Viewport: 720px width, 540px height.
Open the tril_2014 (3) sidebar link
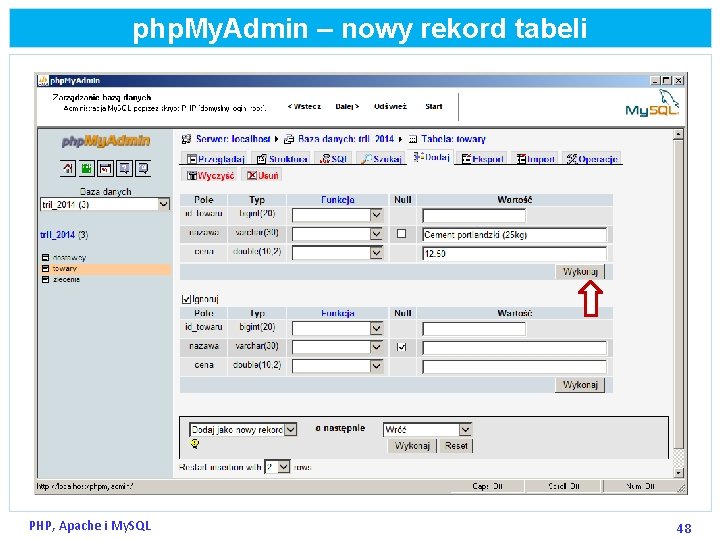tap(64, 235)
